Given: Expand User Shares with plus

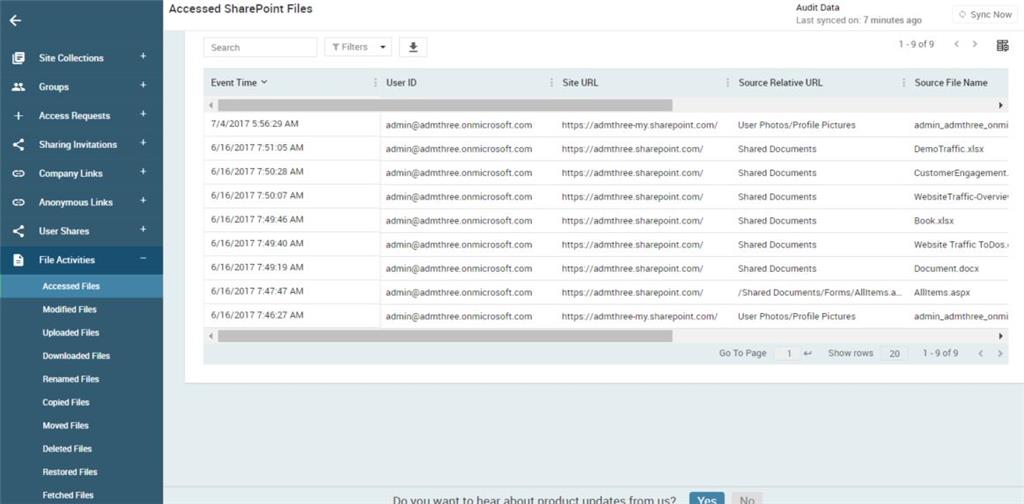Looking at the screenshot, I should (143, 230).
